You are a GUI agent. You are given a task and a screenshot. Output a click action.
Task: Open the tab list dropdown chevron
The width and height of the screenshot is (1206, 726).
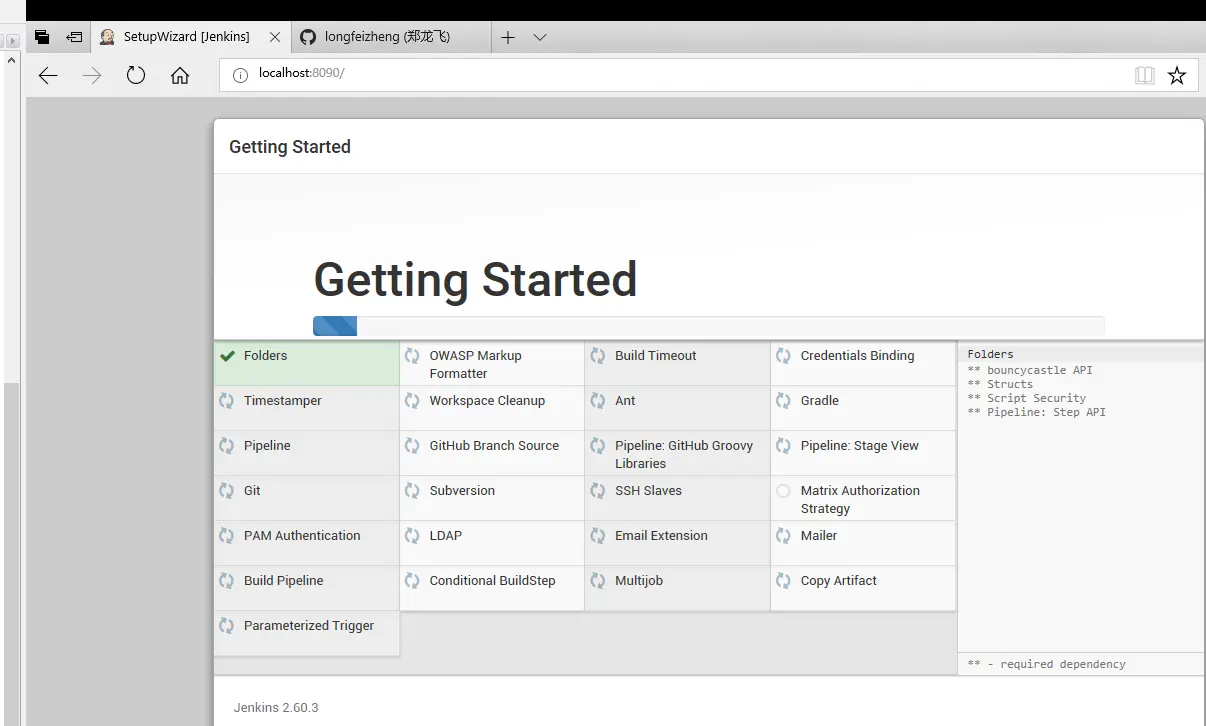point(540,37)
